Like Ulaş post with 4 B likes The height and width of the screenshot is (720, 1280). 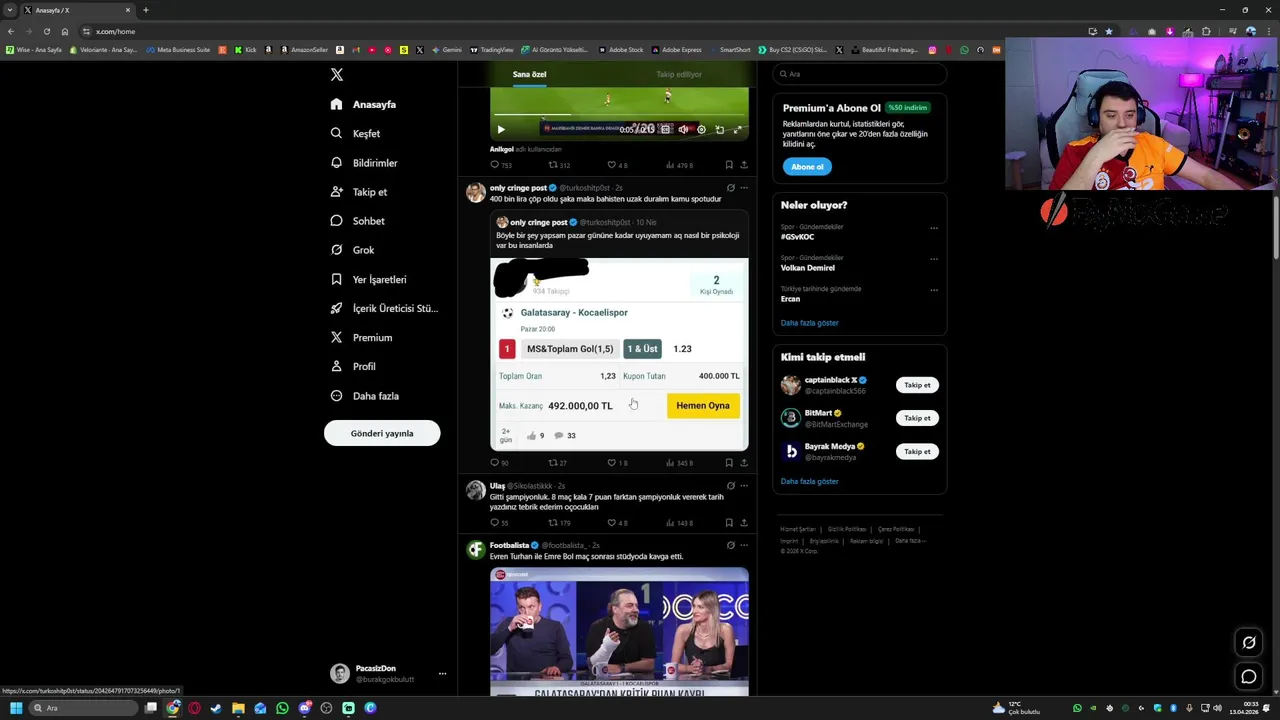click(x=618, y=523)
